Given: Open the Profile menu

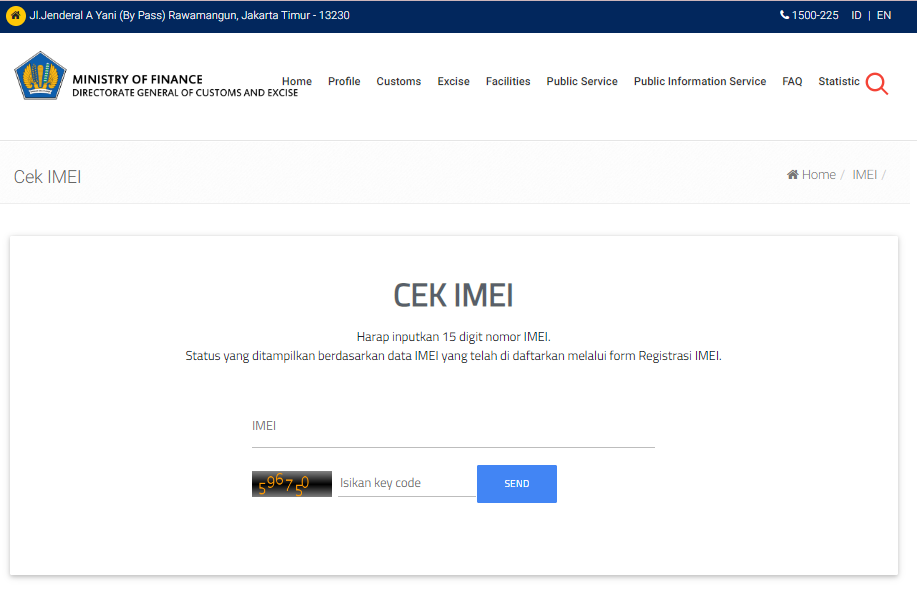Looking at the screenshot, I should (344, 81).
